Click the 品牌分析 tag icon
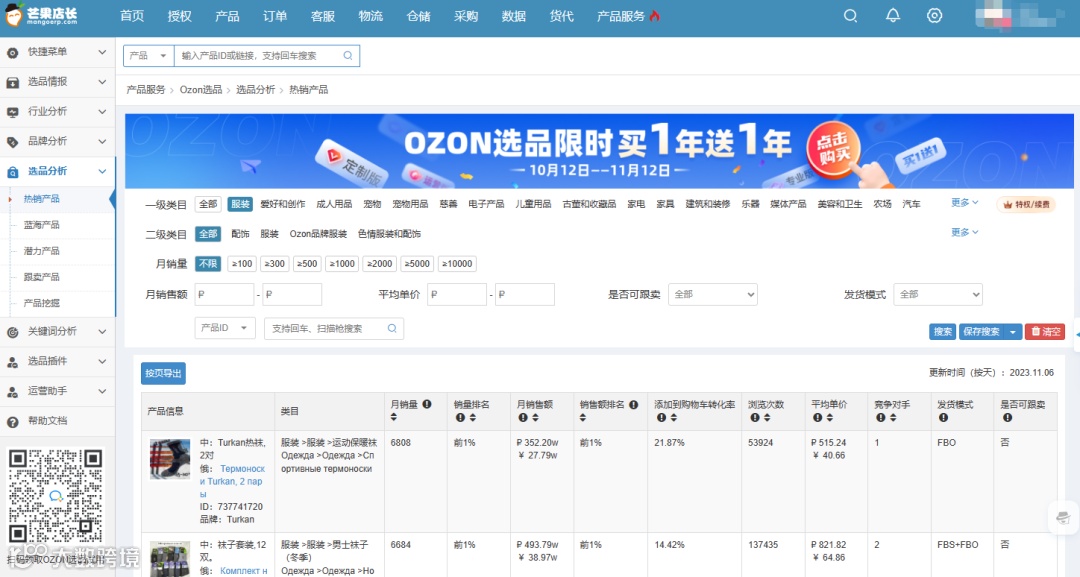This screenshot has width=1080, height=577. 12,142
